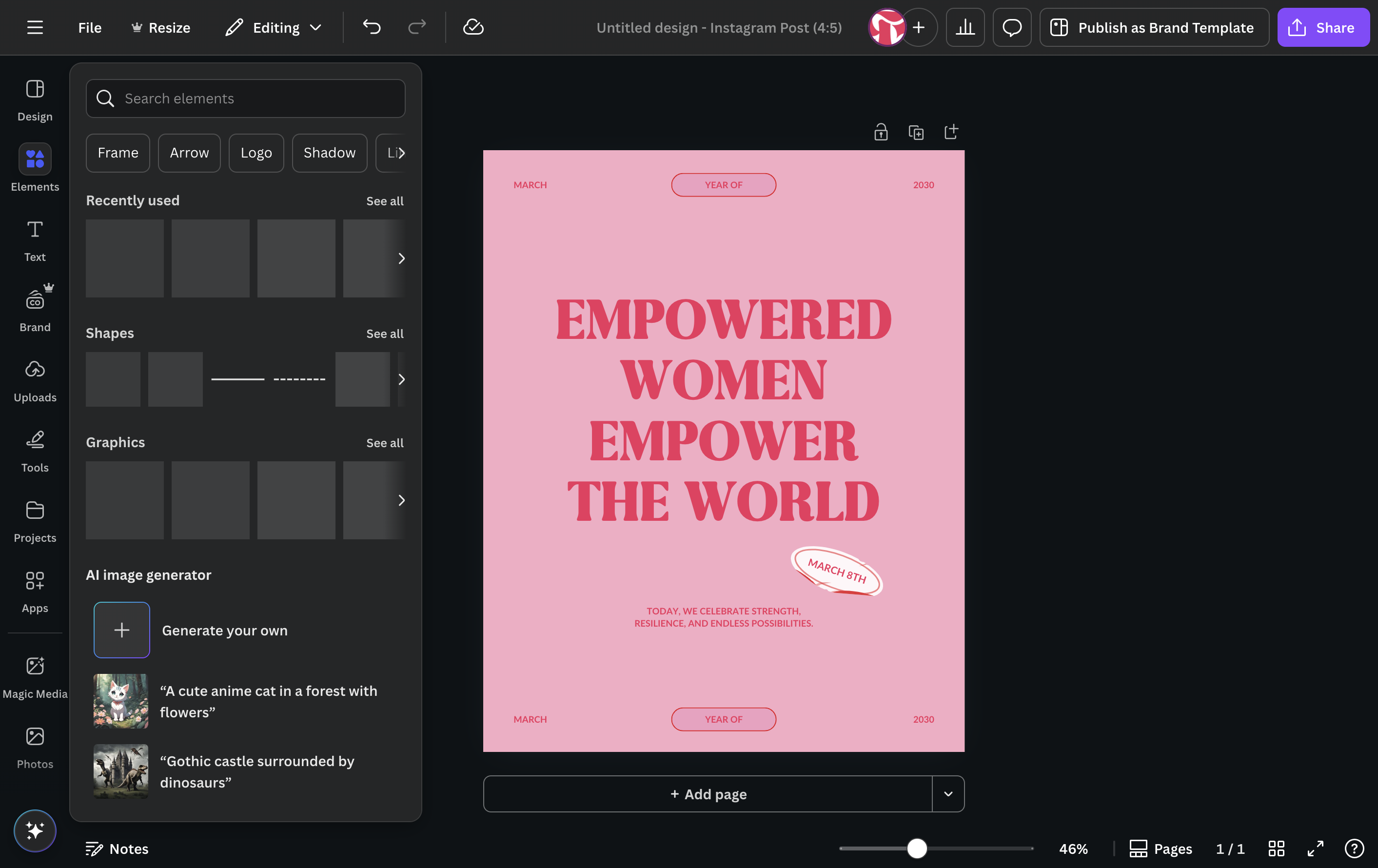Viewport: 1378px width, 868px height.
Task: Open the Text sidebar panel
Action: 35,241
